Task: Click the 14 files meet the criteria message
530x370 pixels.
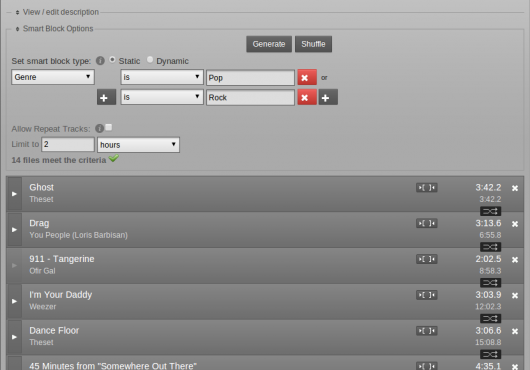Action: tap(59, 160)
